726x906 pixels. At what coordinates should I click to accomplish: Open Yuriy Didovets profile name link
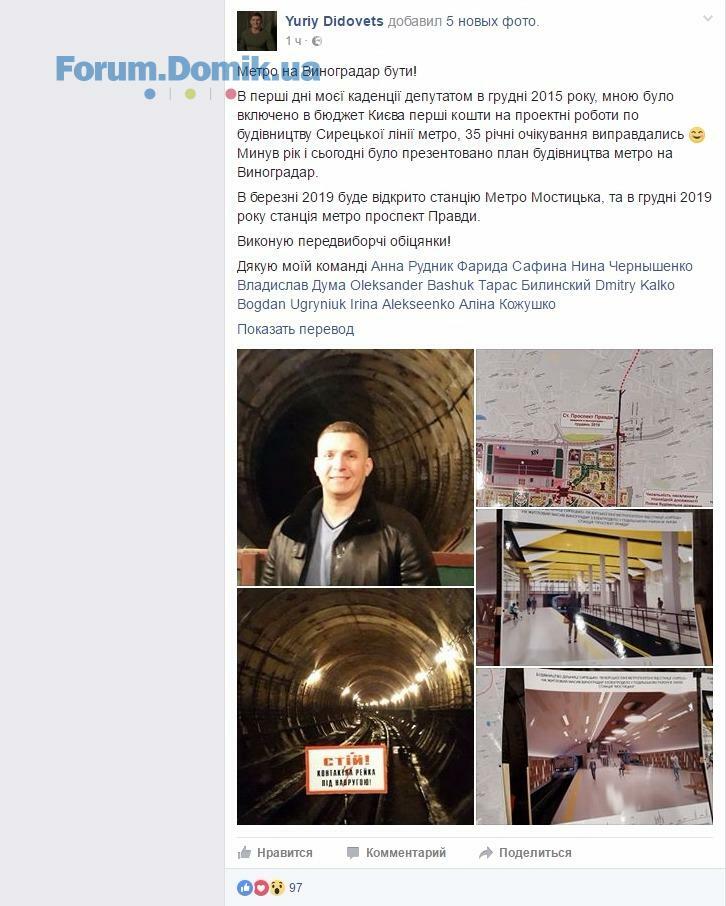(x=334, y=21)
